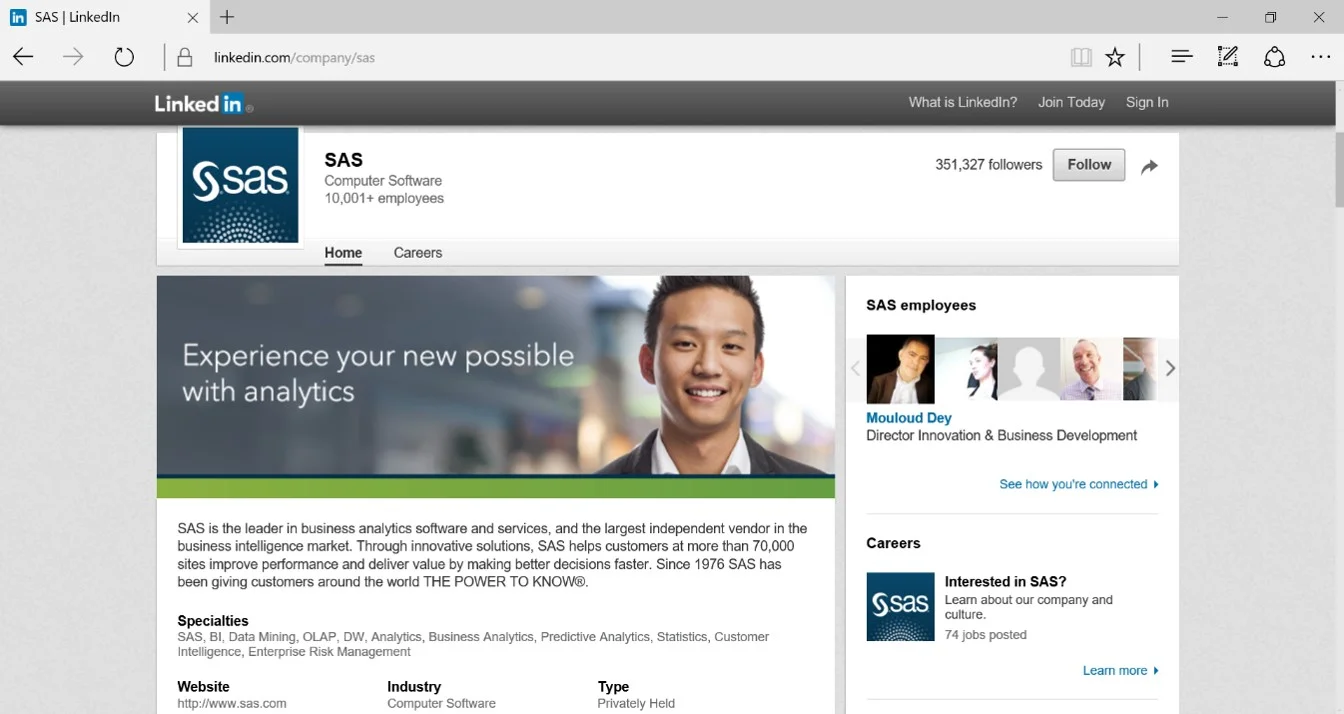Reload the page with the refresh icon
The height and width of the screenshot is (714, 1344).
click(x=124, y=57)
